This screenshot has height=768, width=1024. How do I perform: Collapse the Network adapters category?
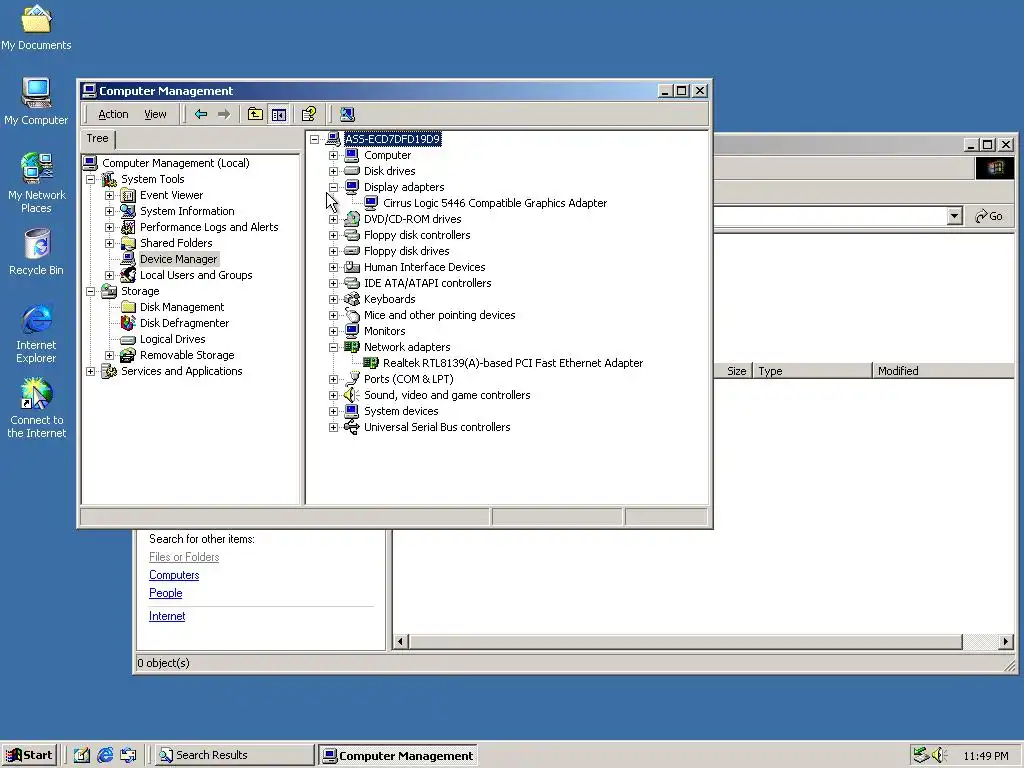tap(334, 347)
